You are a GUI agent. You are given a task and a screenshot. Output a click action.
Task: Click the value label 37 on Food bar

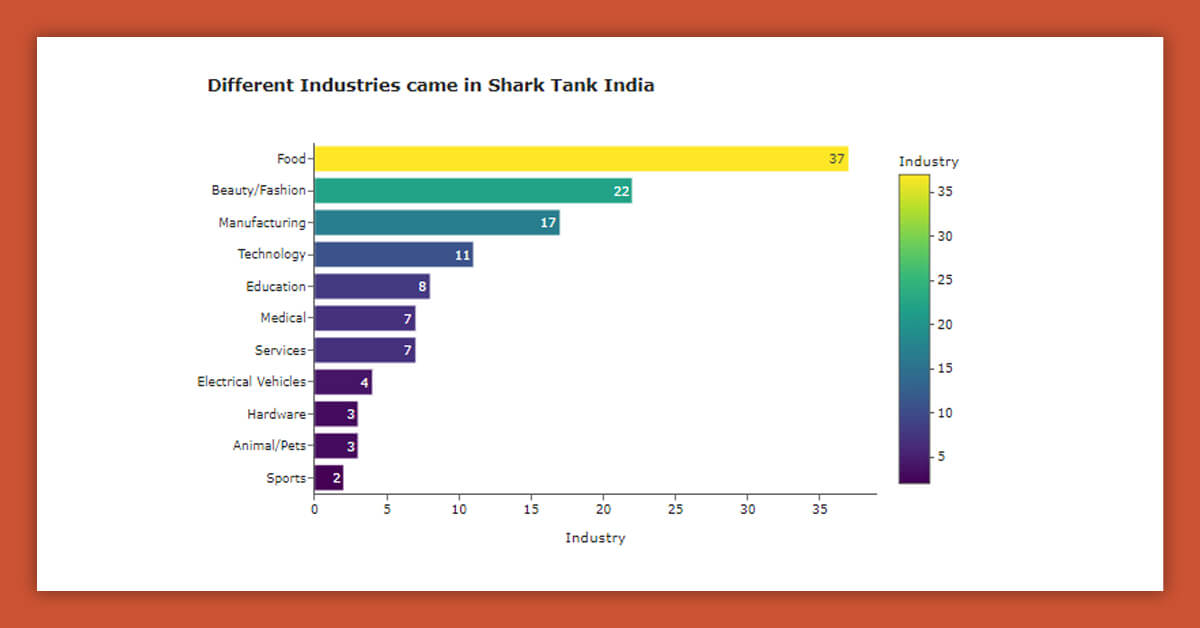[x=837, y=159]
